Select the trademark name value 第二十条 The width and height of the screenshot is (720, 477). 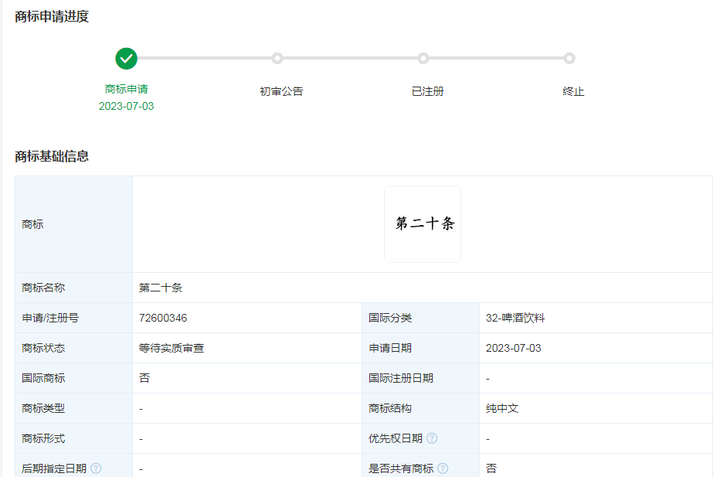point(161,288)
